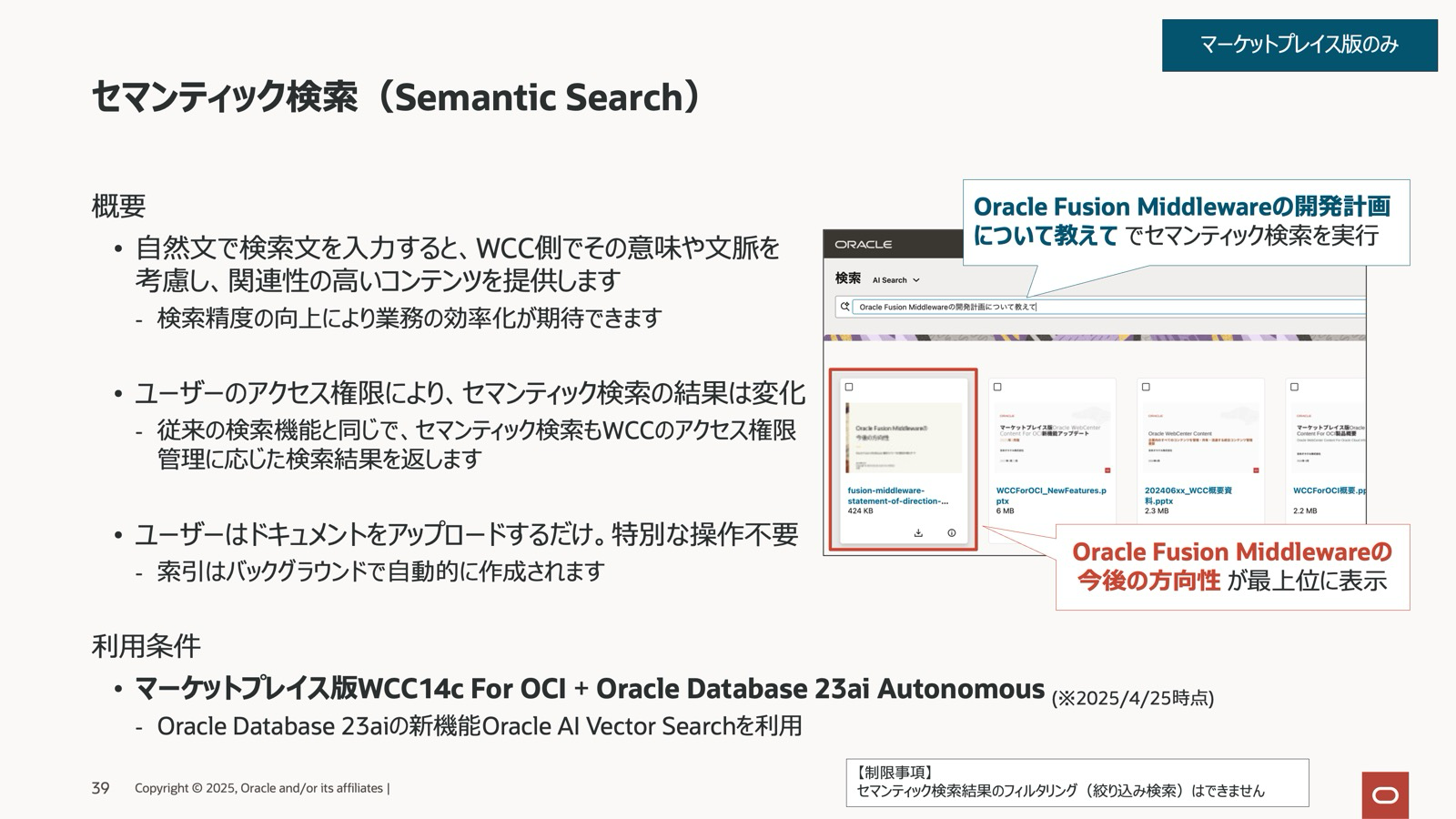
Task: Click the red Oracle logo on slide
Action: click(x=1385, y=795)
